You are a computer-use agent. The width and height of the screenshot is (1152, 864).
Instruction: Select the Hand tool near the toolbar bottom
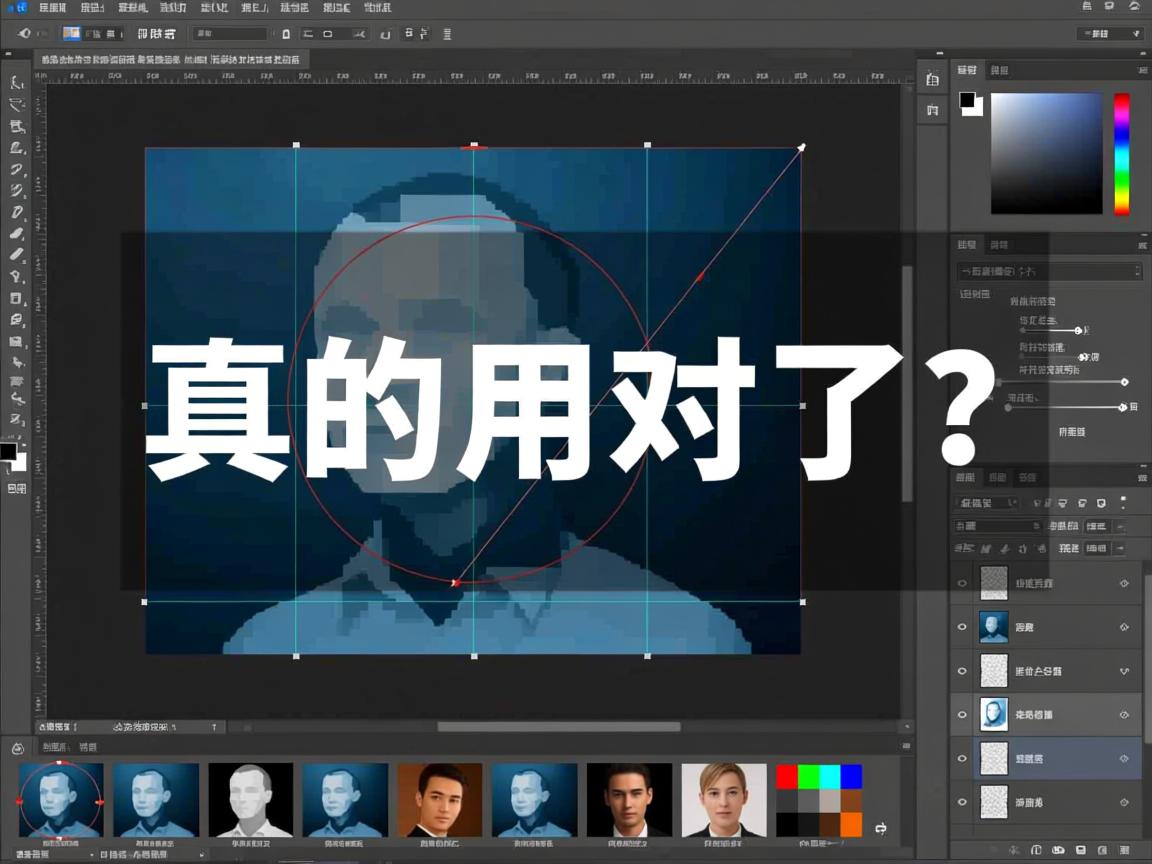16,398
